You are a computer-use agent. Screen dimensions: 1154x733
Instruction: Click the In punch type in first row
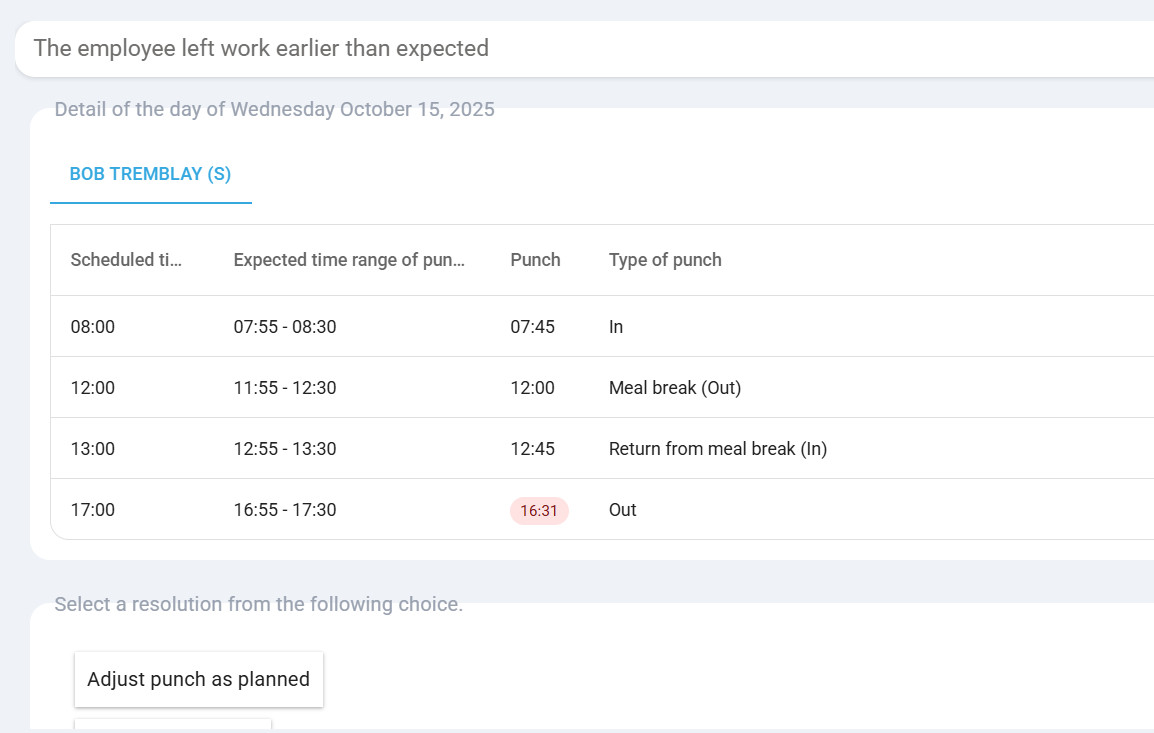tap(616, 327)
